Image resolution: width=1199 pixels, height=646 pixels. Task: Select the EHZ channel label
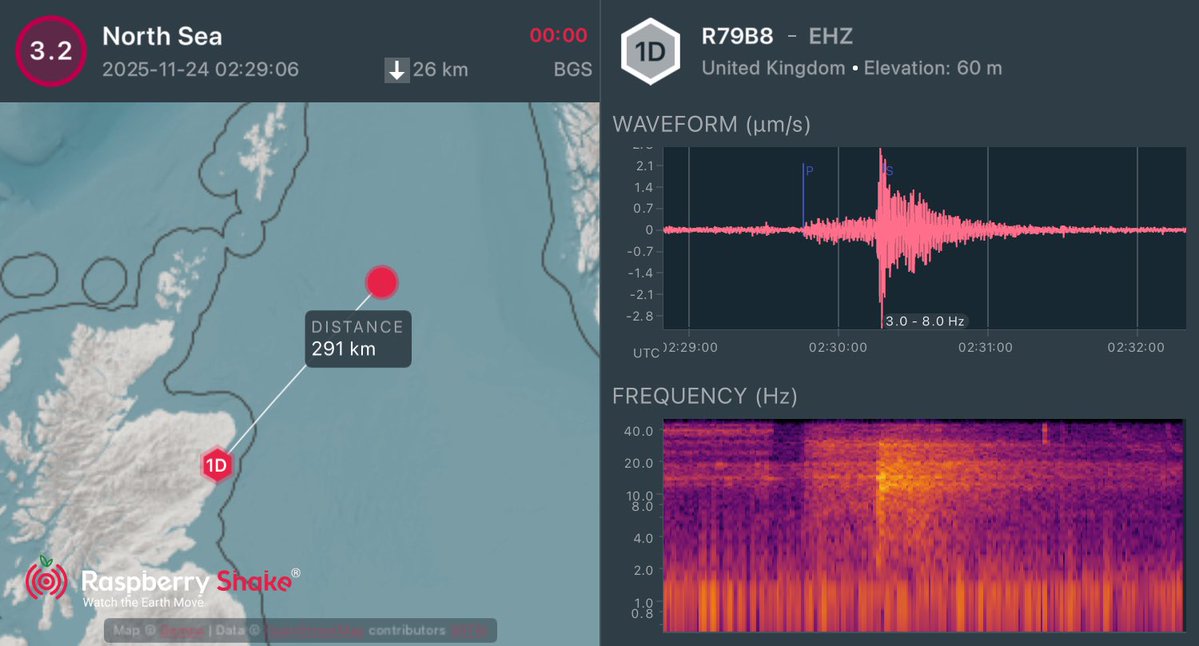click(x=833, y=36)
